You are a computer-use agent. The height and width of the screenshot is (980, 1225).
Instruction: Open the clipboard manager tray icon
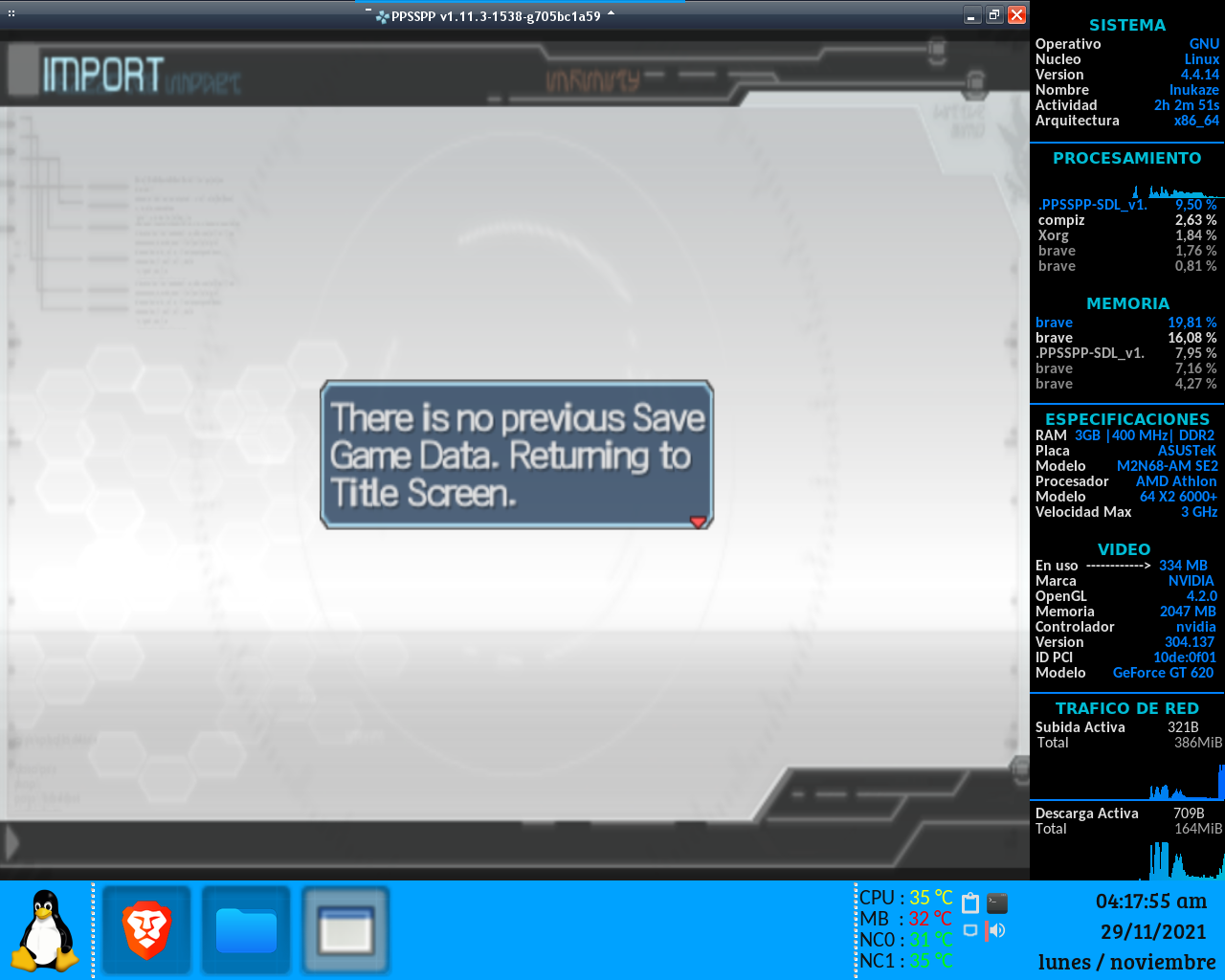pyautogui.click(x=970, y=903)
